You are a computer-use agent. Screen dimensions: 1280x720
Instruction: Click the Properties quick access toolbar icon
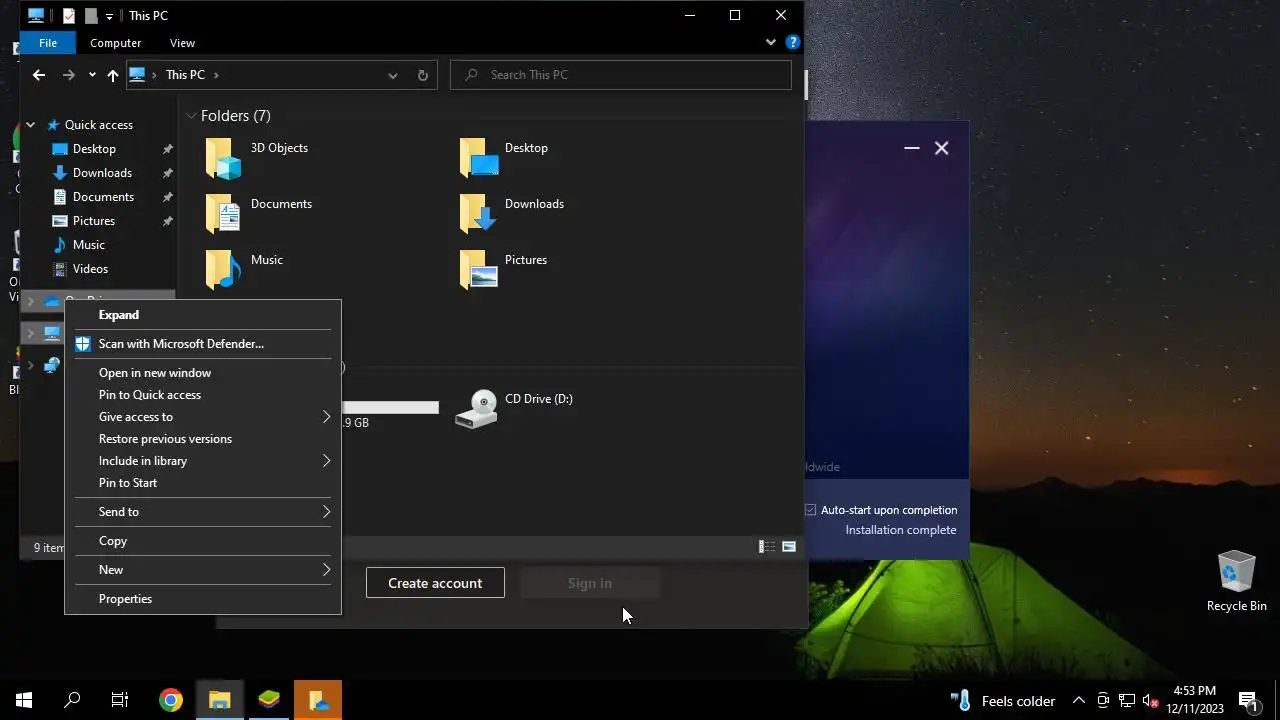point(69,16)
